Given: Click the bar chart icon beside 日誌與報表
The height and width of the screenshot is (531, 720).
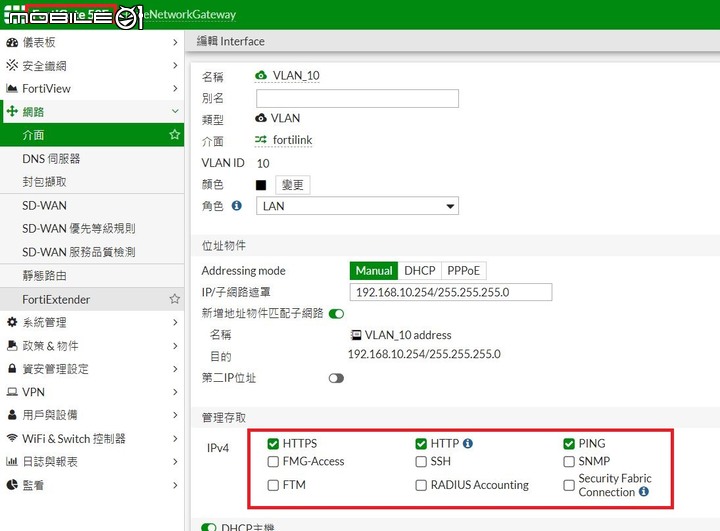Looking at the screenshot, I should tap(12, 461).
